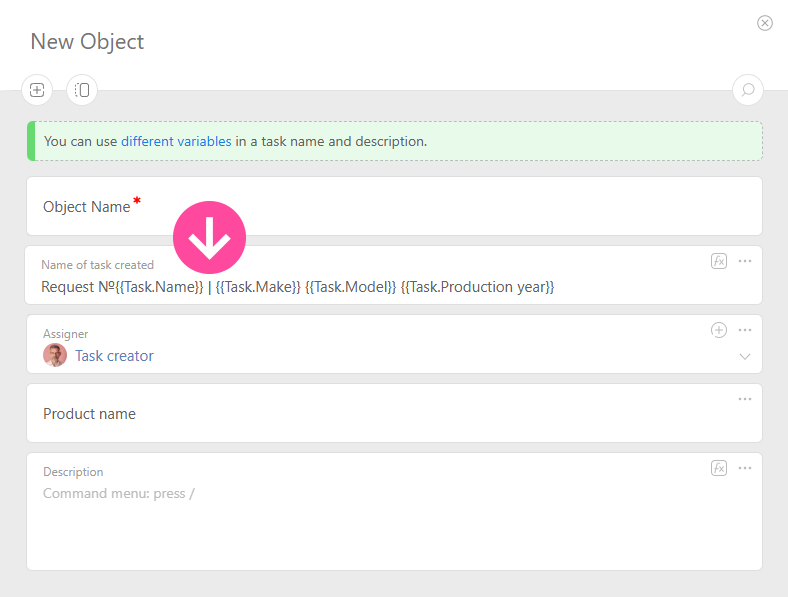The width and height of the screenshot is (788, 597).
Task: Open the search magnifier icon
Action: pyautogui.click(x=747, y=91)
